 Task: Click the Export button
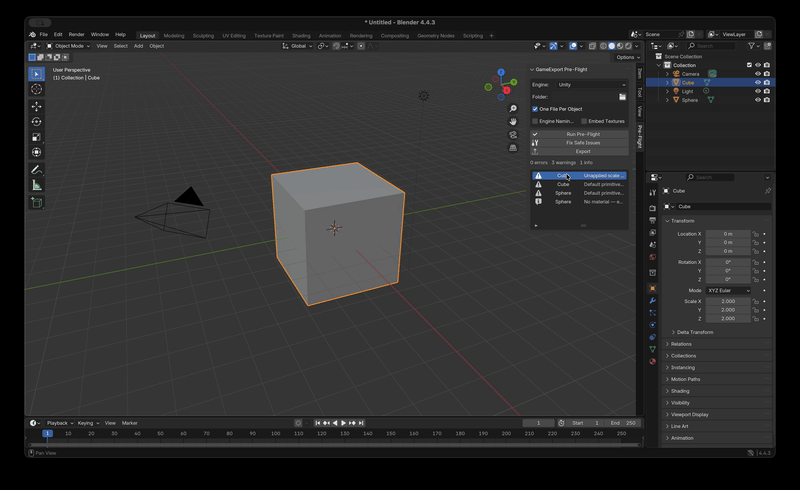580,152
